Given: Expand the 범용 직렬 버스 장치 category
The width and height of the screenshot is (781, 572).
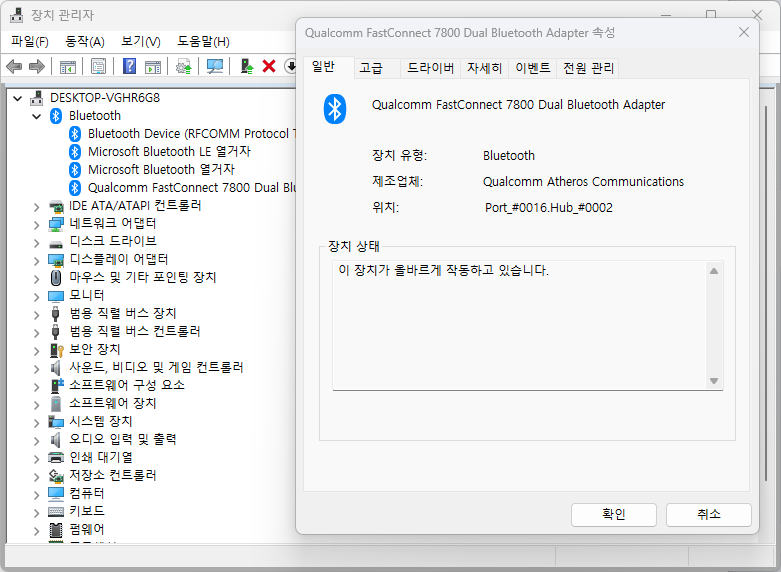Looking at the screenshot, I should point(36,314).
